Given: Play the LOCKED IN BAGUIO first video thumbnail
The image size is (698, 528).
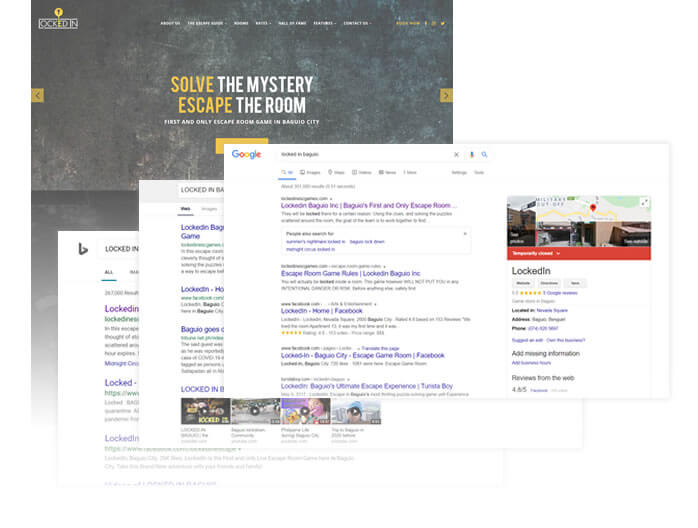Looking at the screenshot, I should tap(205, 411).
